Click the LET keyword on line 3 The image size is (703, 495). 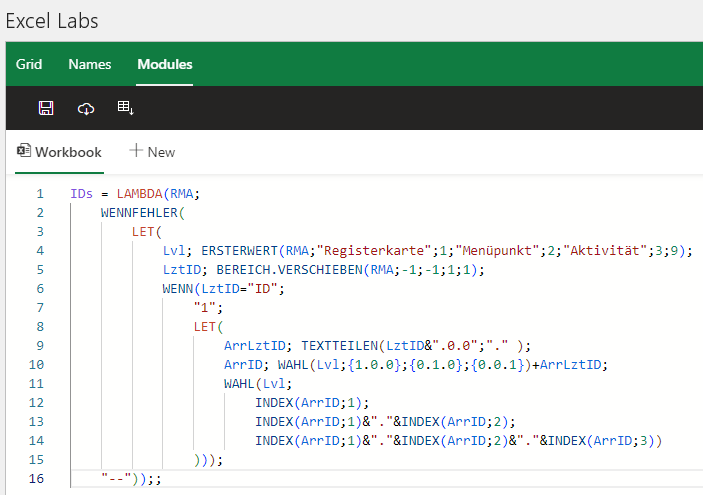tap(143, 231)
